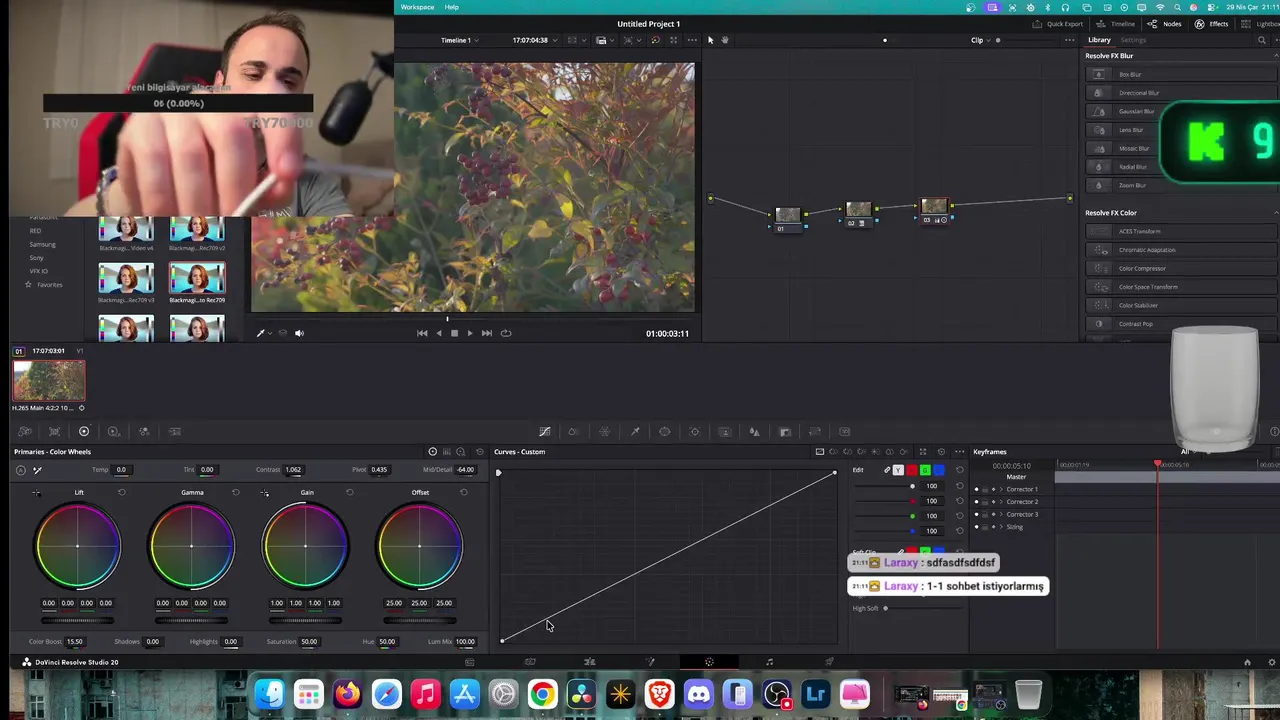Open the Clip mode dropdown
This screenshot has height=720, width=1280.
981,40
